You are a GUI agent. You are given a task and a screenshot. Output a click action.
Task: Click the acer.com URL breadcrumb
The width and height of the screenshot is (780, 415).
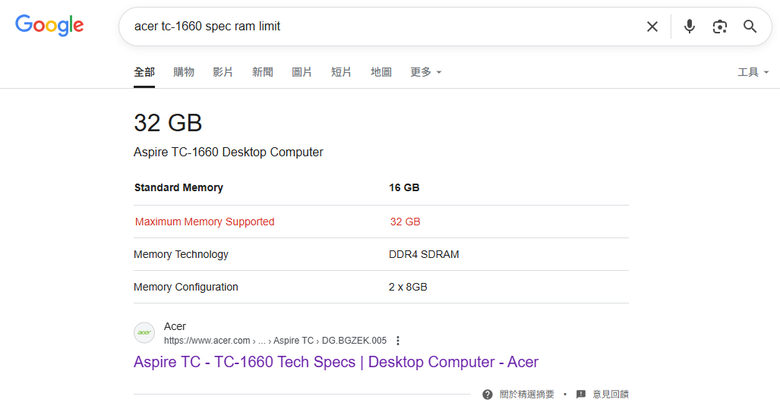coord(275,341)
